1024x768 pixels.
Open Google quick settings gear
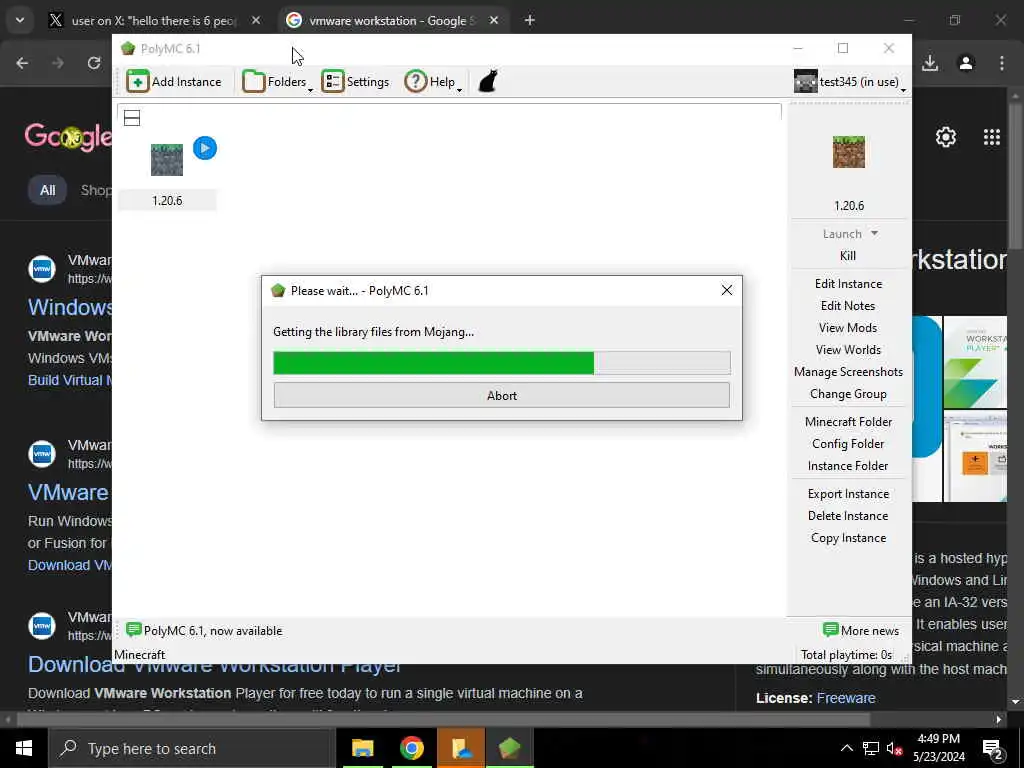tap(946, 137)
